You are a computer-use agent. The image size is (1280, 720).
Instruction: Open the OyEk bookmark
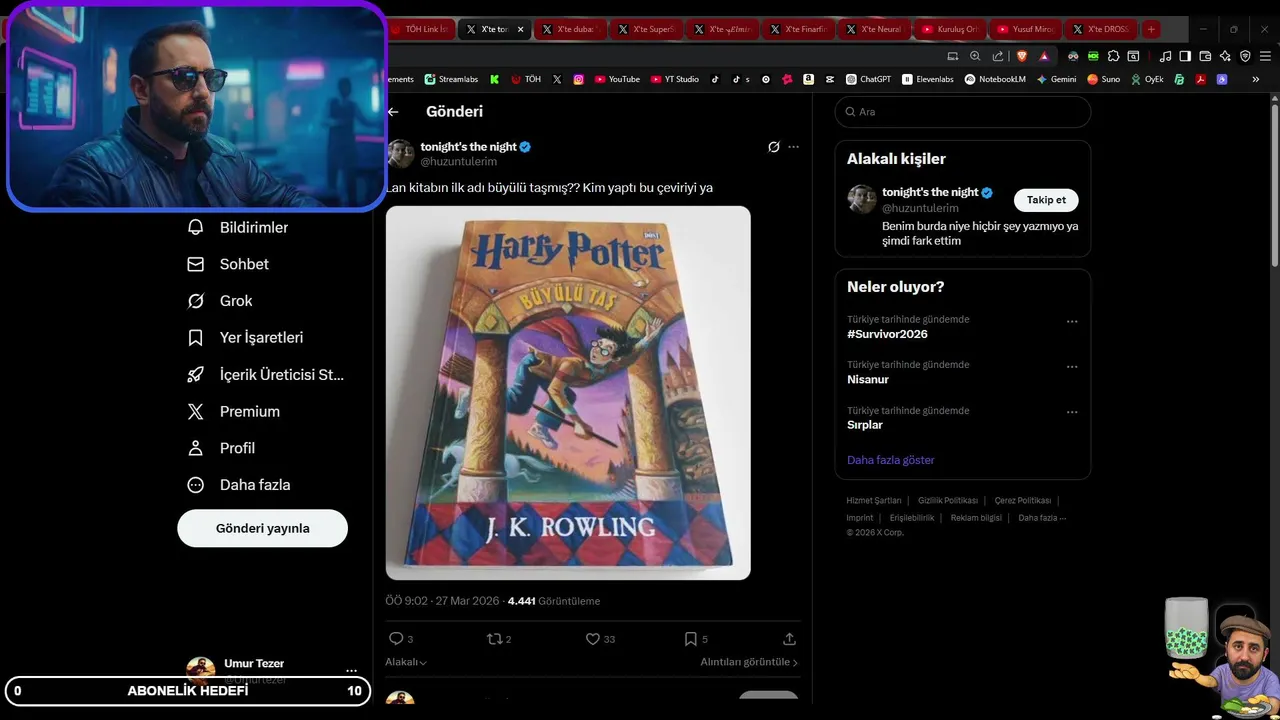pos(1147,79)
